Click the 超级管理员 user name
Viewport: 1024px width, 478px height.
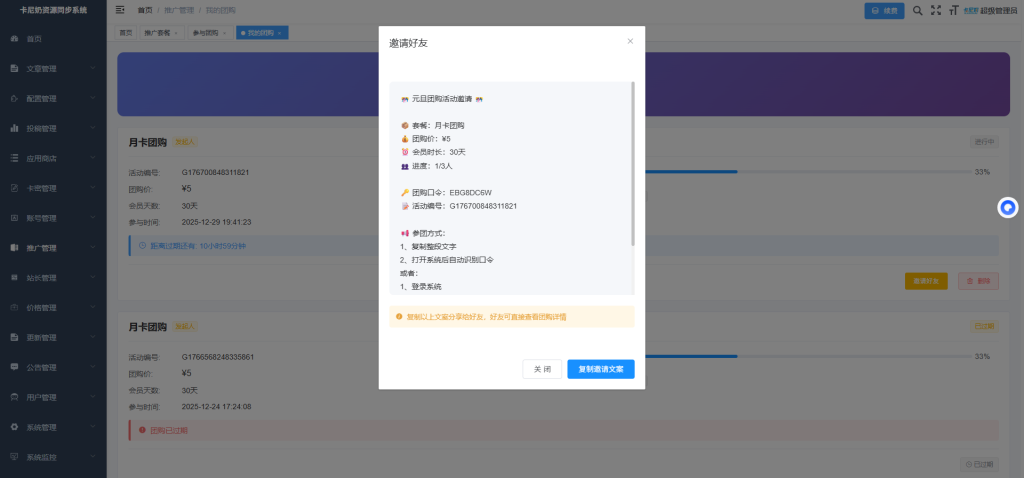[x=998, y=10]
